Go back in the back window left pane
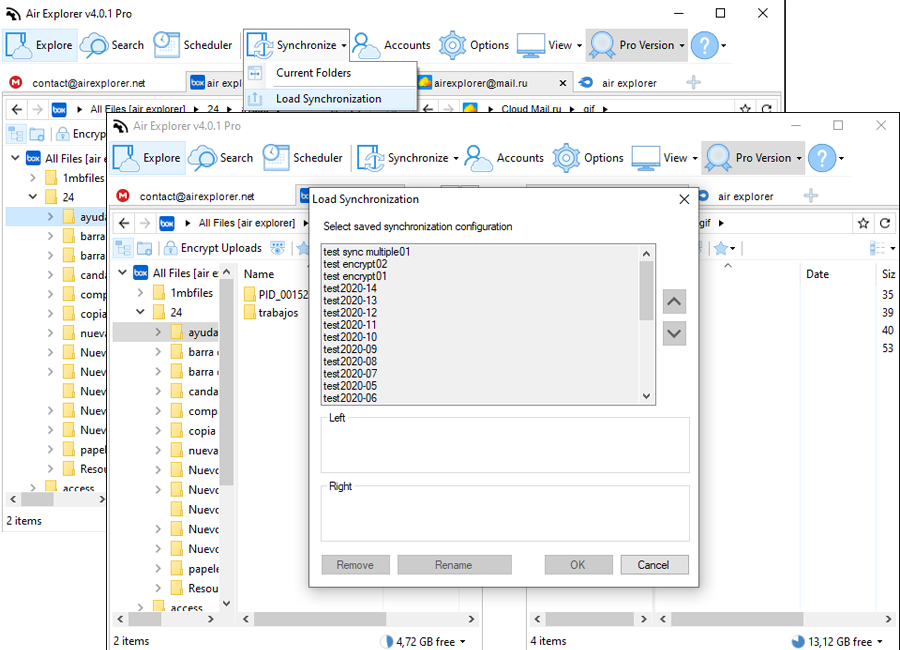 click(x=17, y=109)
